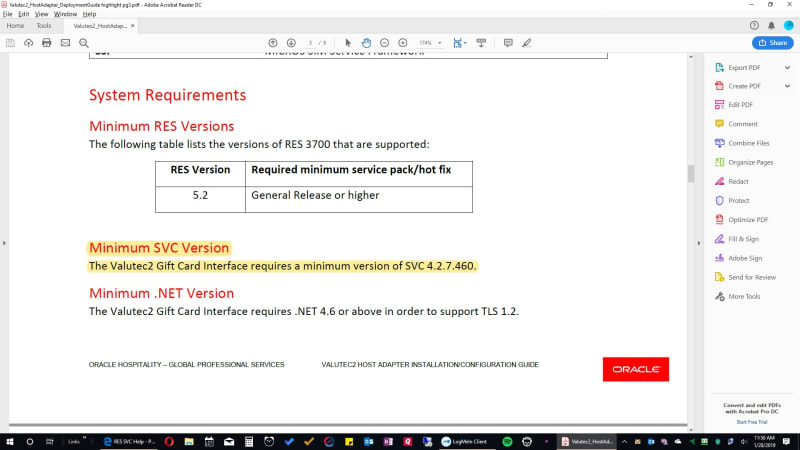Expand the Export PDF chevron
800x450 pixels.
[787, 67]
